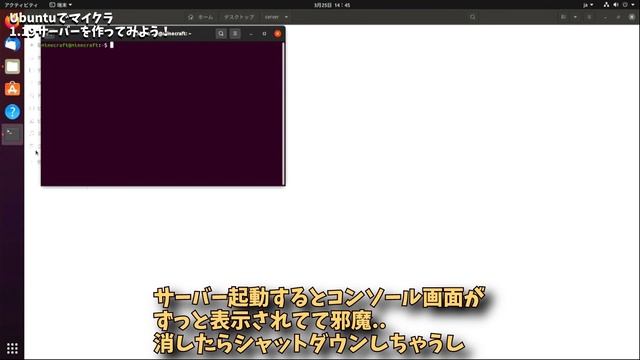Open the clock and calendar panel

point(332,5)
